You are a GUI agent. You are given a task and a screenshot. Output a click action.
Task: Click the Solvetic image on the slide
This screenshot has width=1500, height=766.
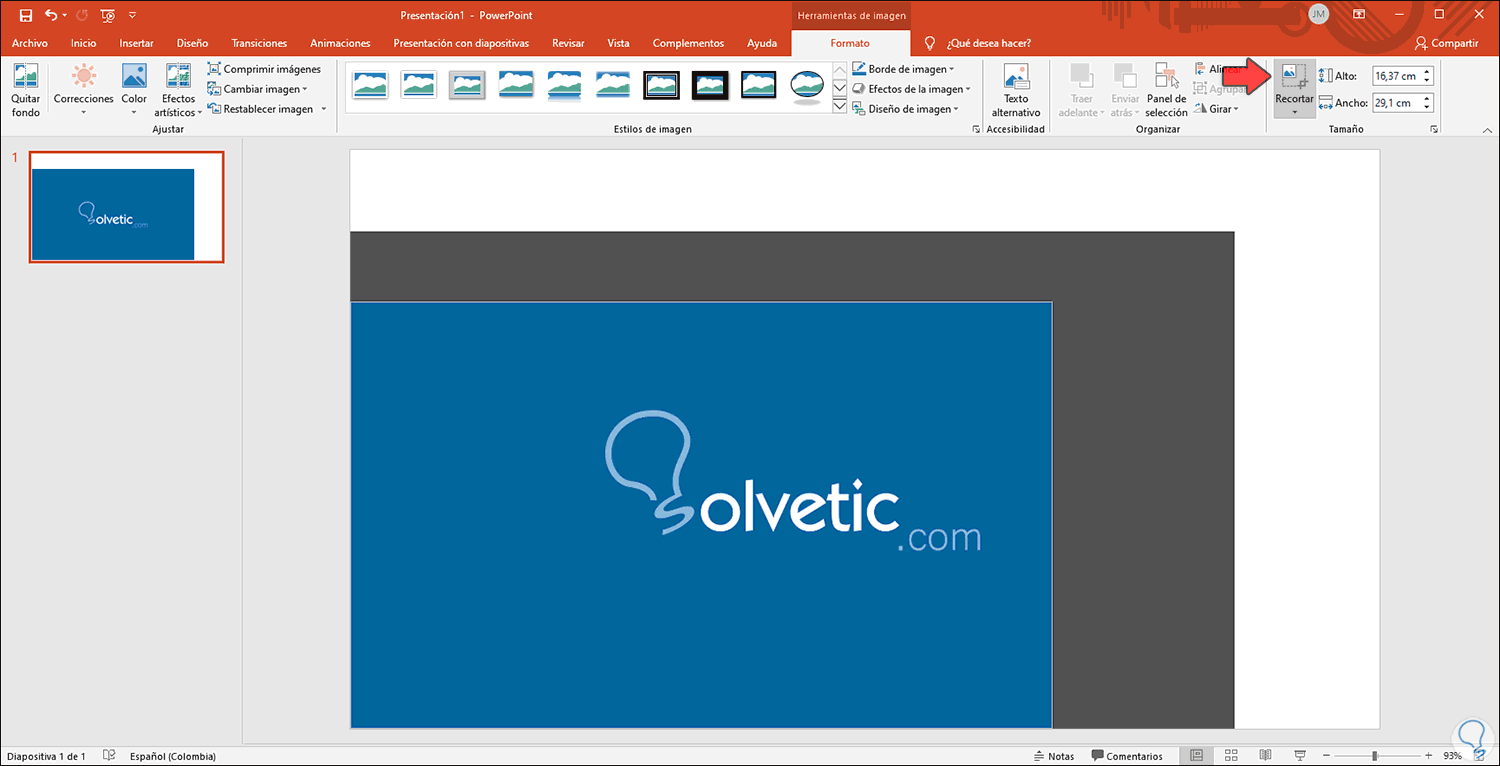coord(701,514)
